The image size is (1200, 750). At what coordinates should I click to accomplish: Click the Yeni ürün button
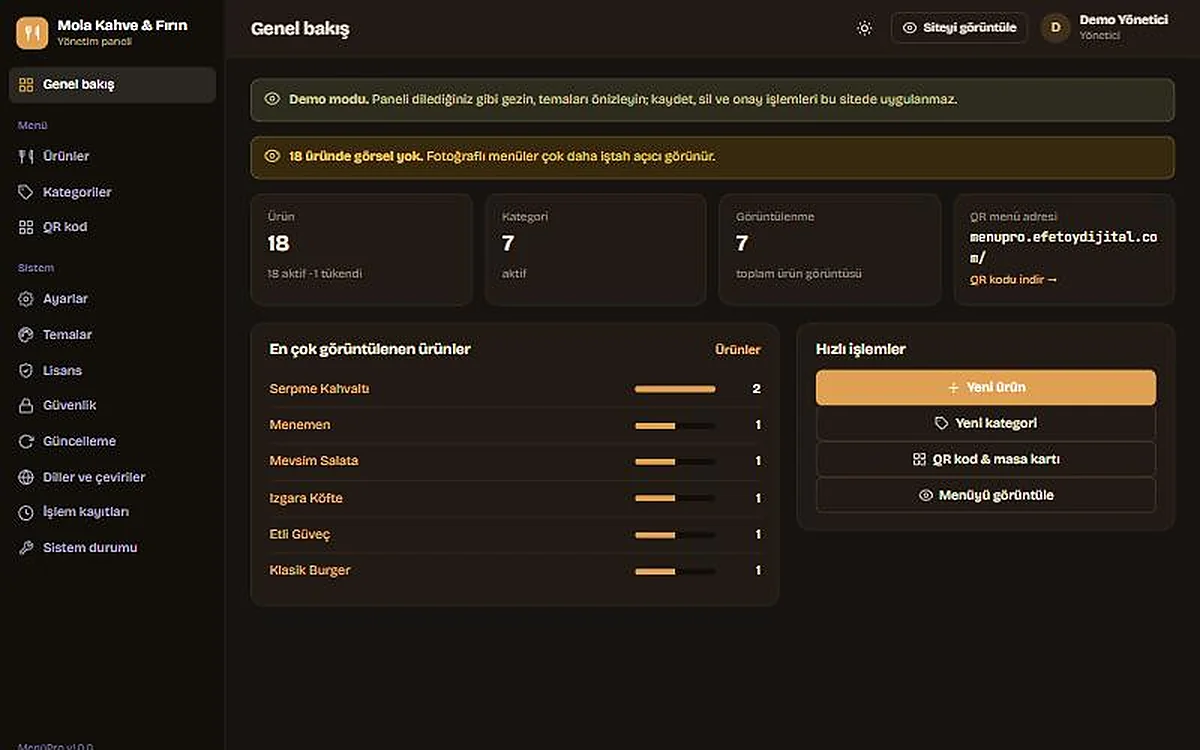click(986, 387)
